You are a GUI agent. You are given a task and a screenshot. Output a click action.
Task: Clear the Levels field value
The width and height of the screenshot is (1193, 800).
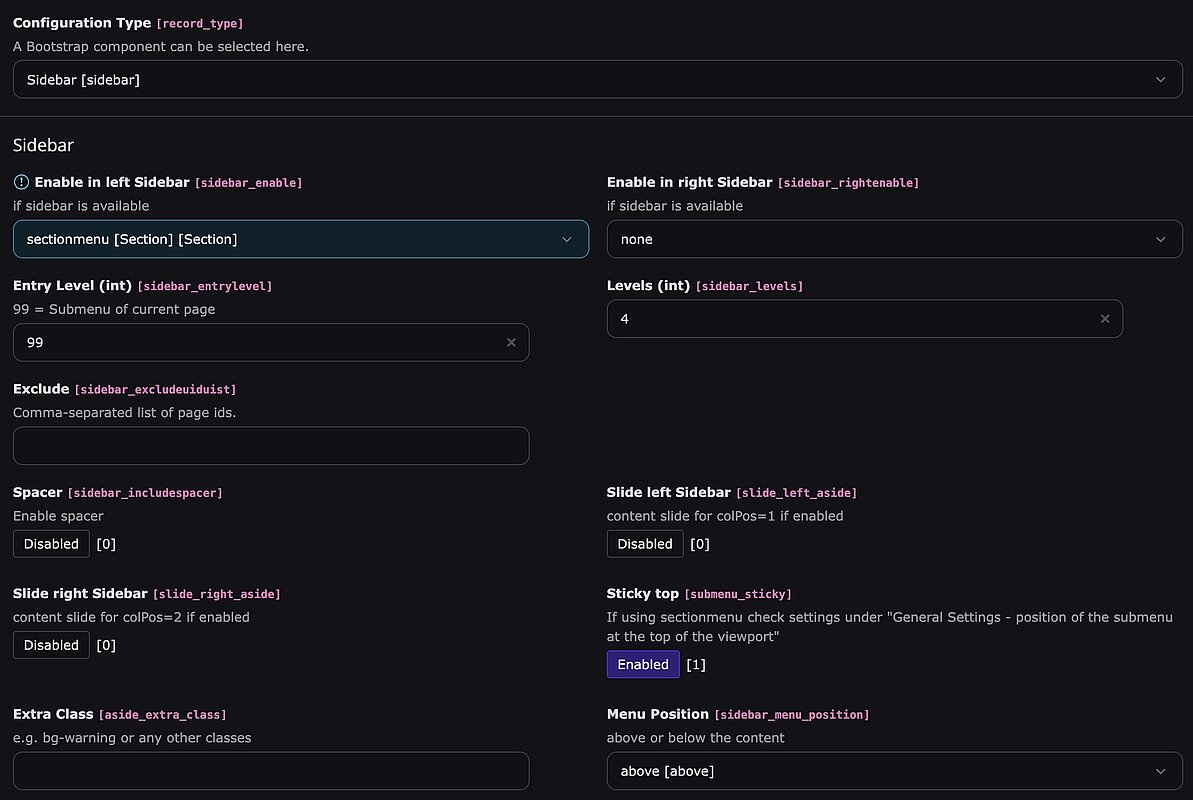coord(1105,319)
